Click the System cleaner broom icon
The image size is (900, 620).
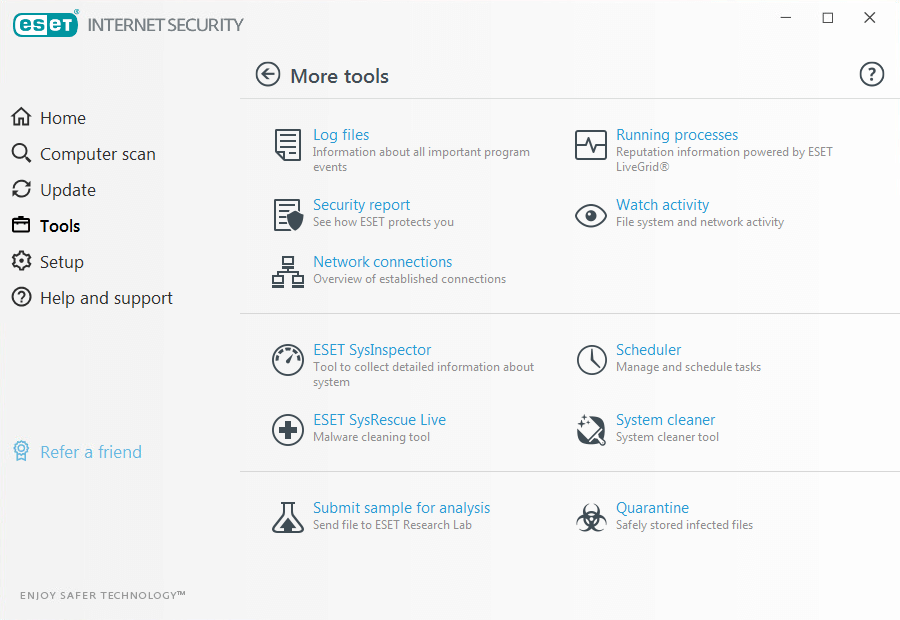click(x=591, y=430)
